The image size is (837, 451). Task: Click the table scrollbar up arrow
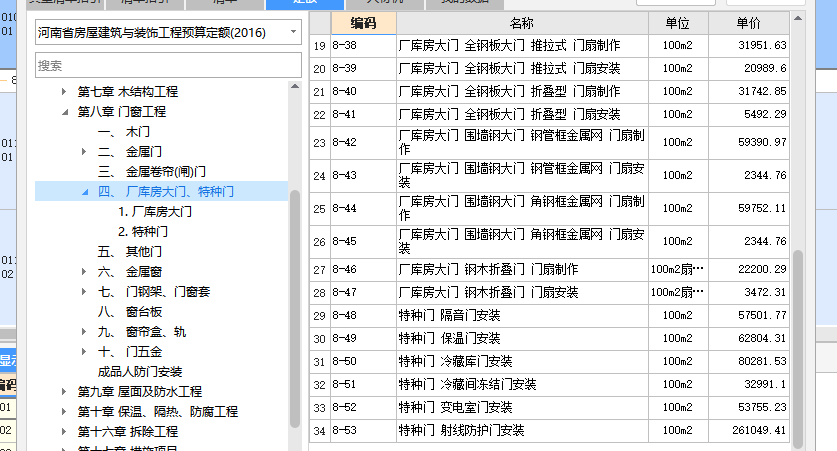click(x=798, y=18)
